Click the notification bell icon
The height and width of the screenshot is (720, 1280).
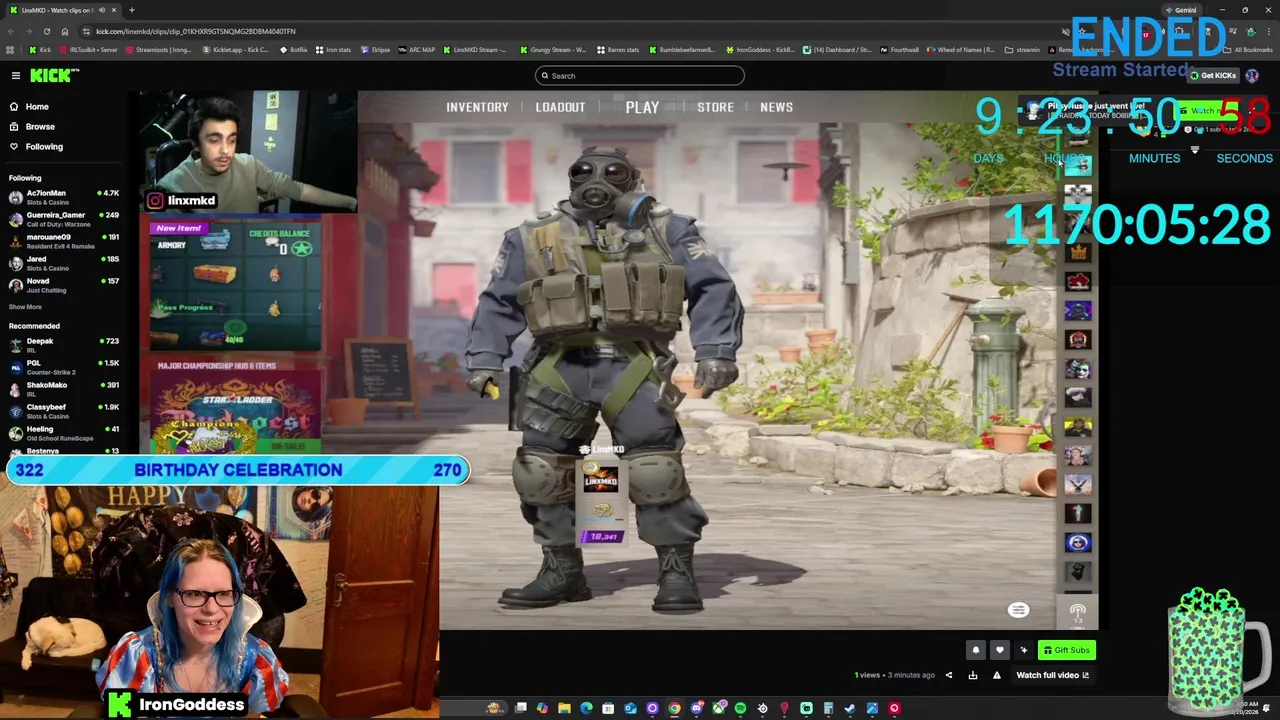[976, 650]
